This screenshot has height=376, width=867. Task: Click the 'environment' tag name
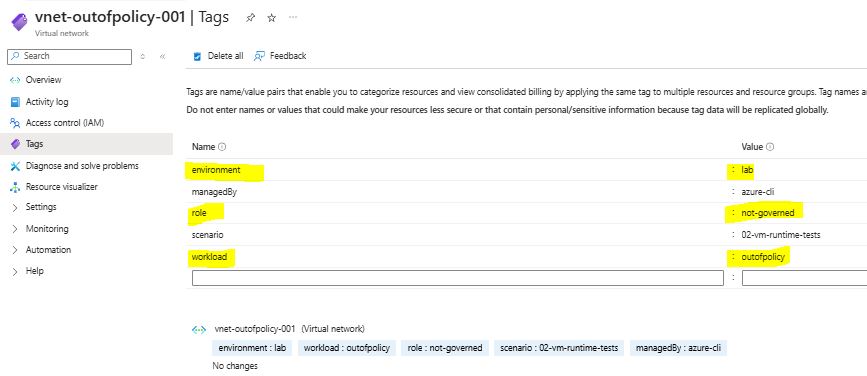[x=216, y=170]
